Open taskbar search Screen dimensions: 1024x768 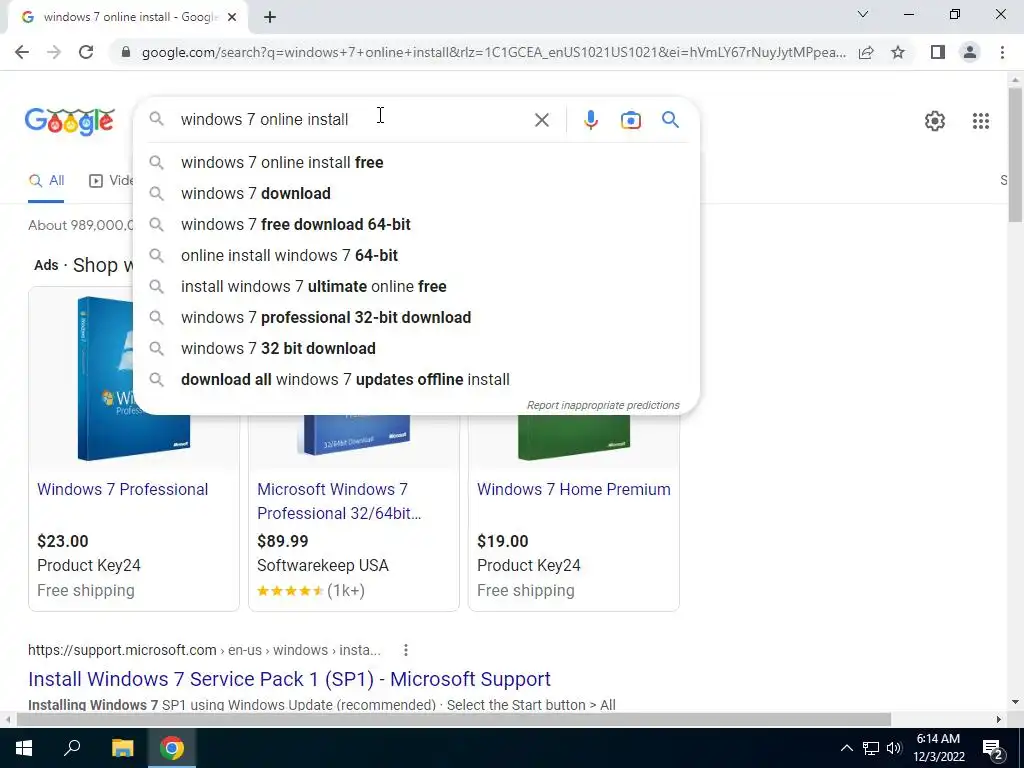point(72,748)
